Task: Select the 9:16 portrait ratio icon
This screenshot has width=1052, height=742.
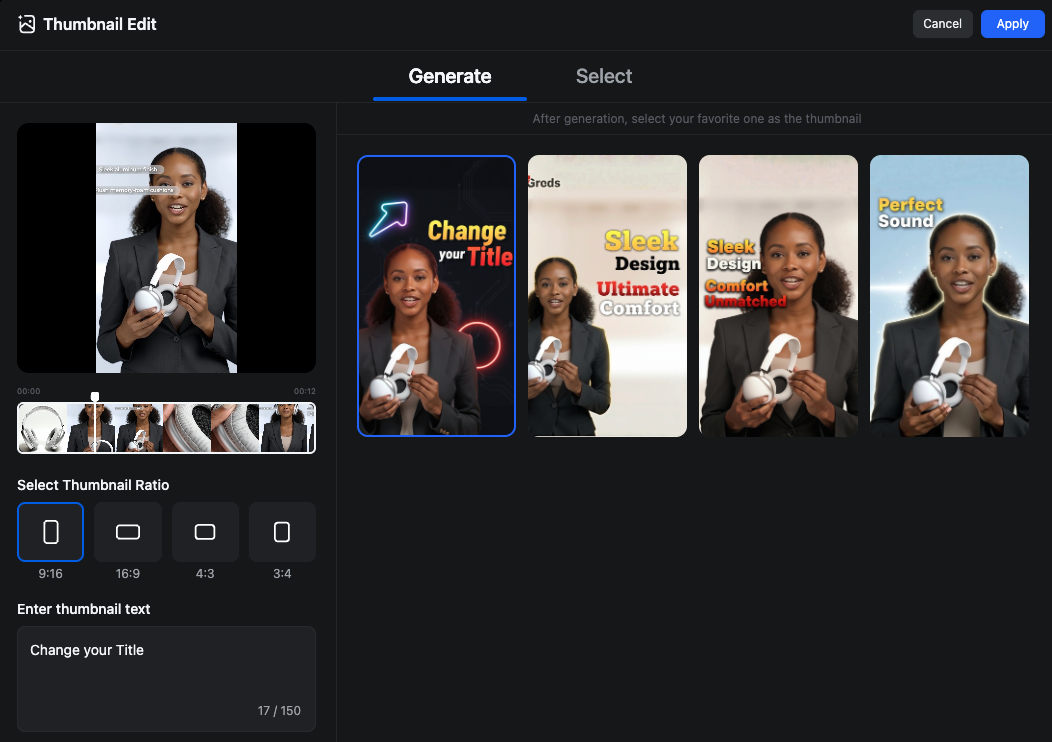Action: [x=50, y=532]
